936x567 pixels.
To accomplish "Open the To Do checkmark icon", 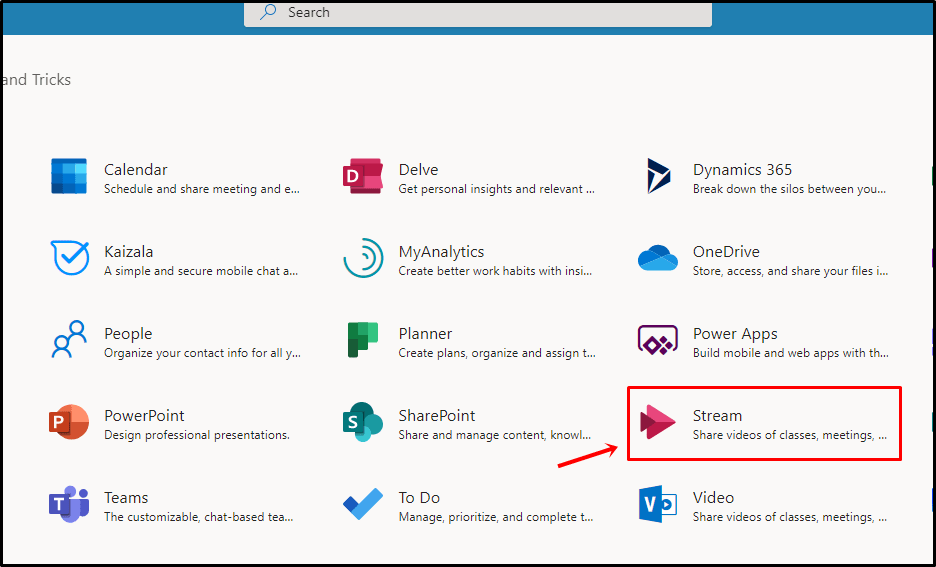I will [x=363, y=505].
